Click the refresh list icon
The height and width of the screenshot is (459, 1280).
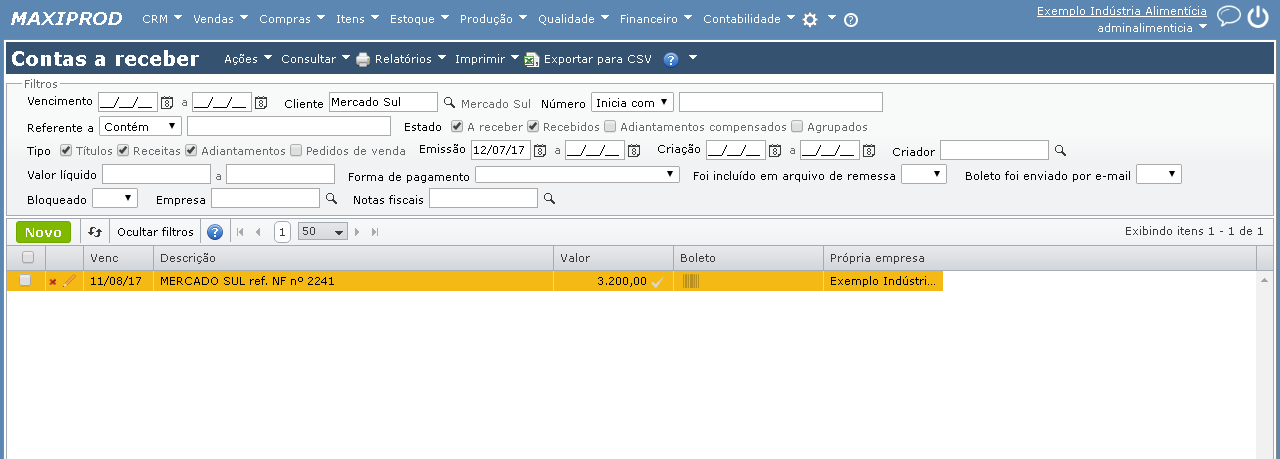pyautogui.click(x=95, y=232)
